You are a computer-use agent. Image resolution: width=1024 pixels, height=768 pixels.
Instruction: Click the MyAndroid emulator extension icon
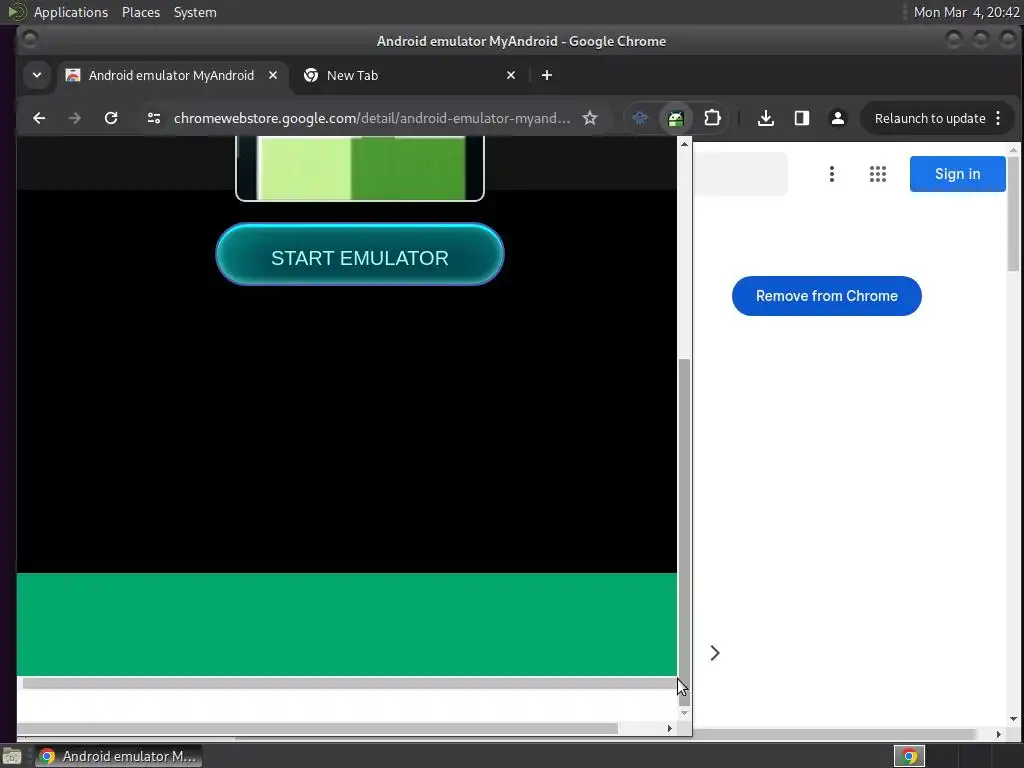(x=676, y=118)
